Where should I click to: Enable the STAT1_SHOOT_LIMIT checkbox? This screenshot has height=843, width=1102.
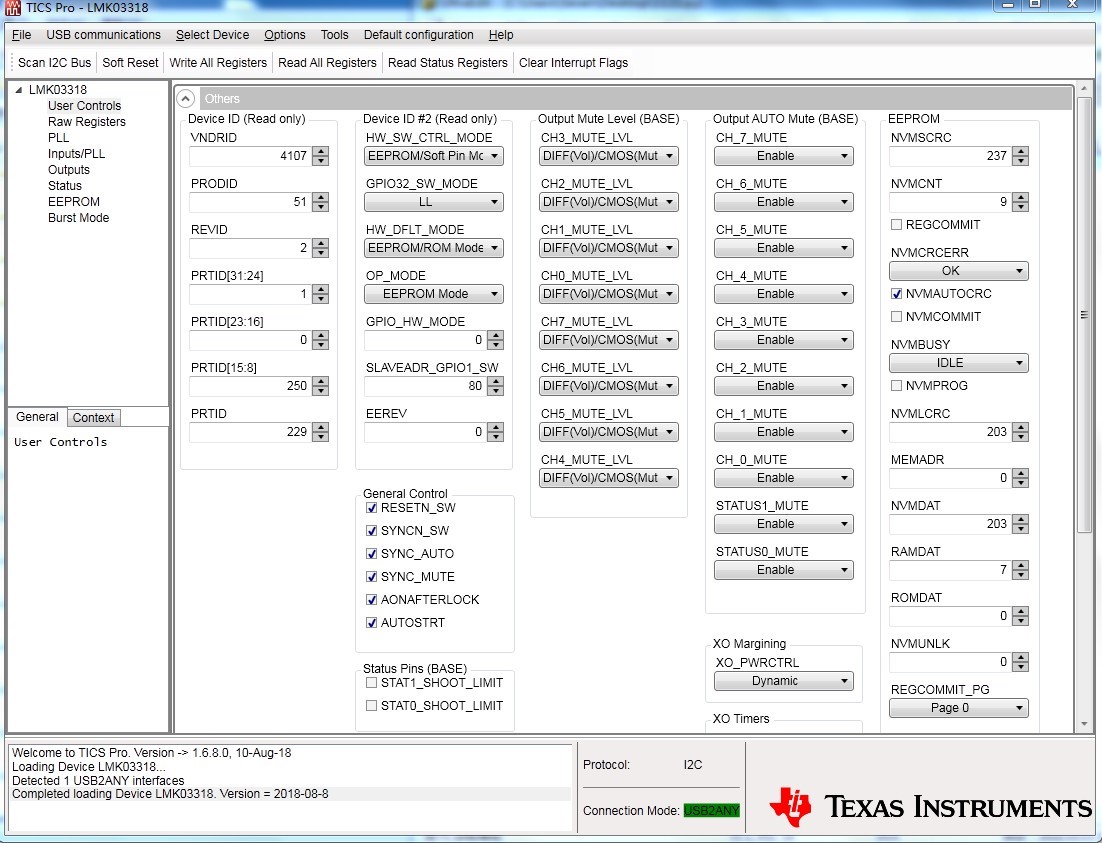tap(372, 683)
